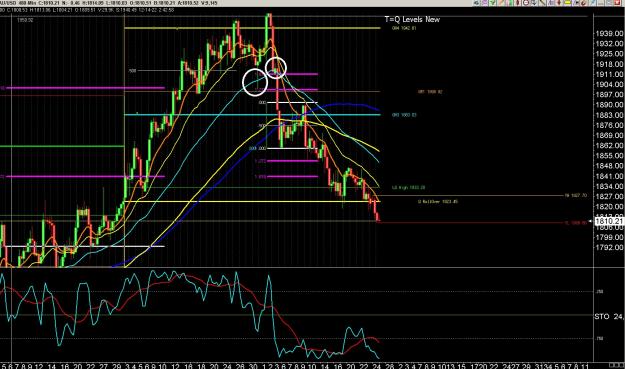Click the black play arrow icon
Viewport: 625px width, 369px height.
click(x=576, y=2)
